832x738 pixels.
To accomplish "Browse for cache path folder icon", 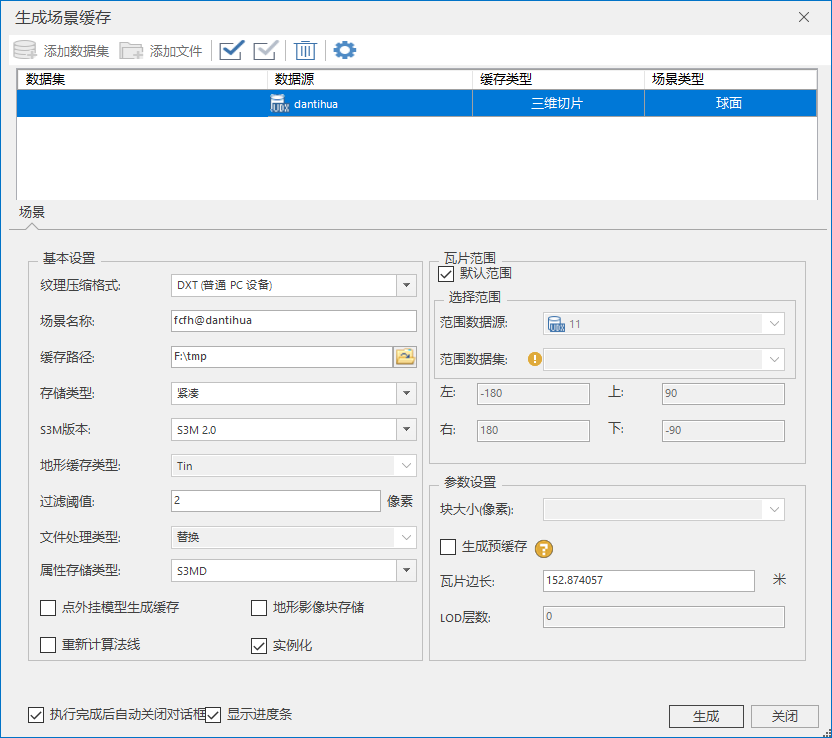I will tap(405, 357).
